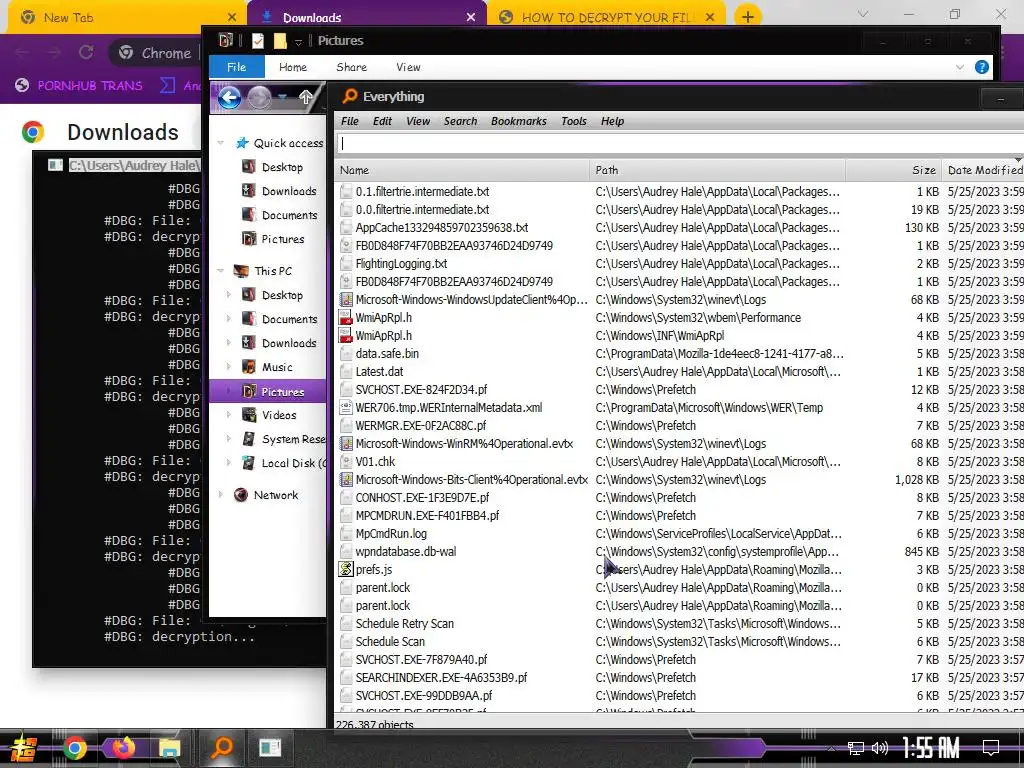1024x768 pixels.
Task: Open the console window taskbar icon
Action: (269, 748)
